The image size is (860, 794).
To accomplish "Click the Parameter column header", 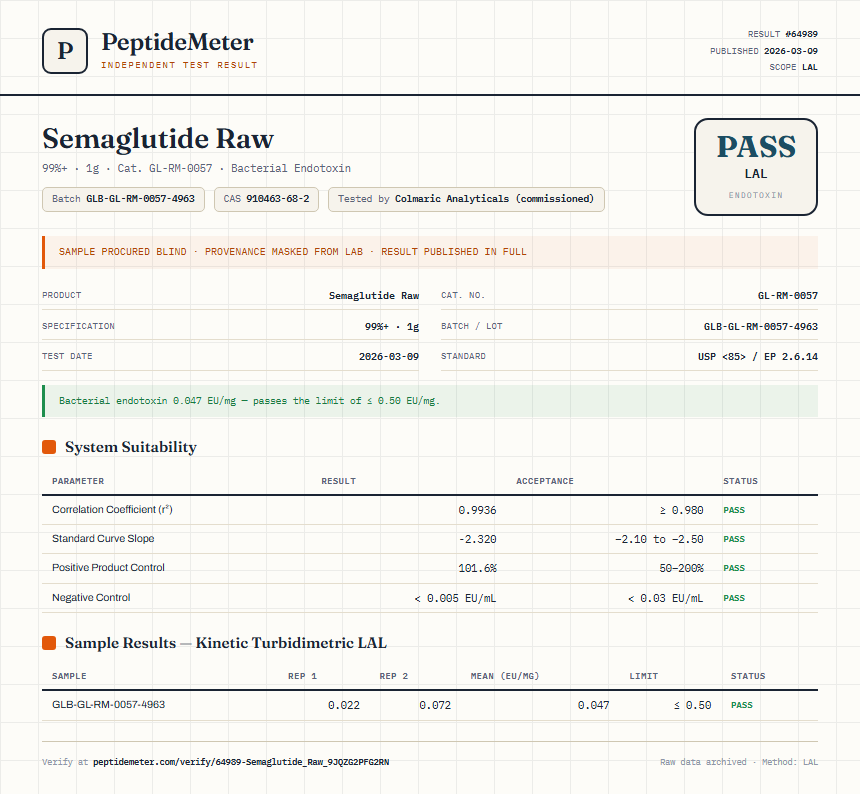I will [78, 481].
